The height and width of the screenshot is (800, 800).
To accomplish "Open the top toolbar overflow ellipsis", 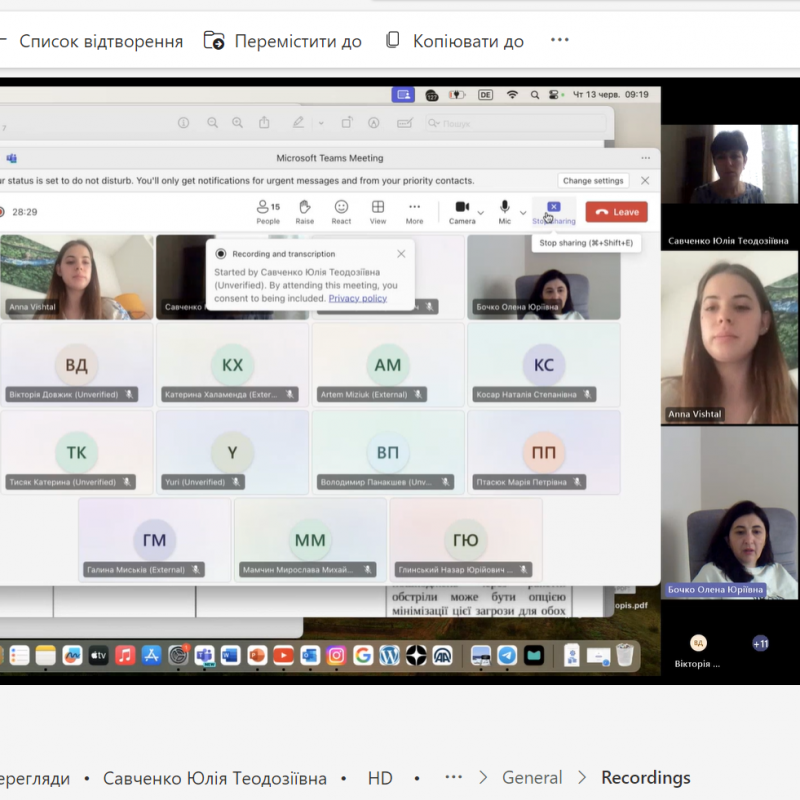I will point(560,40).
